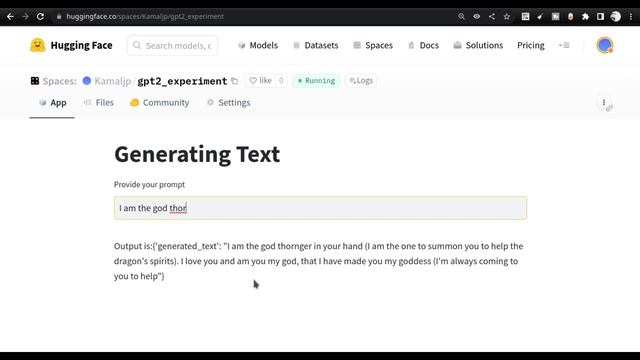Viewport: 640px width, 360px height.
Task: Open the Chrome profile avatar
Action: [x=616, y=16]
